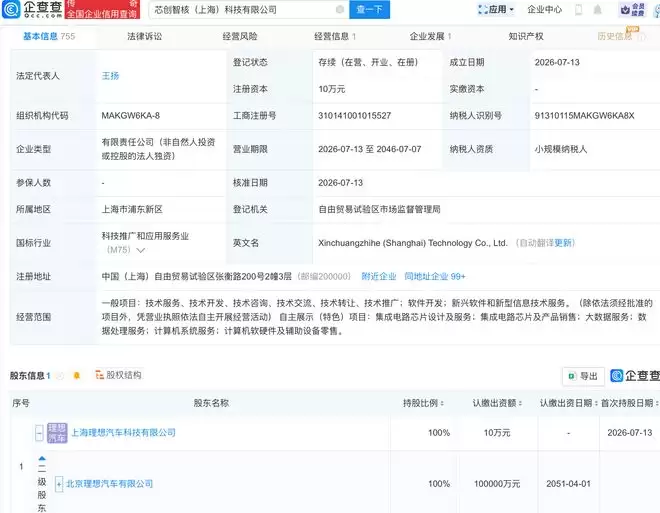
Task: Click the 上海市浦东新区 value
Action: [132, 209]
